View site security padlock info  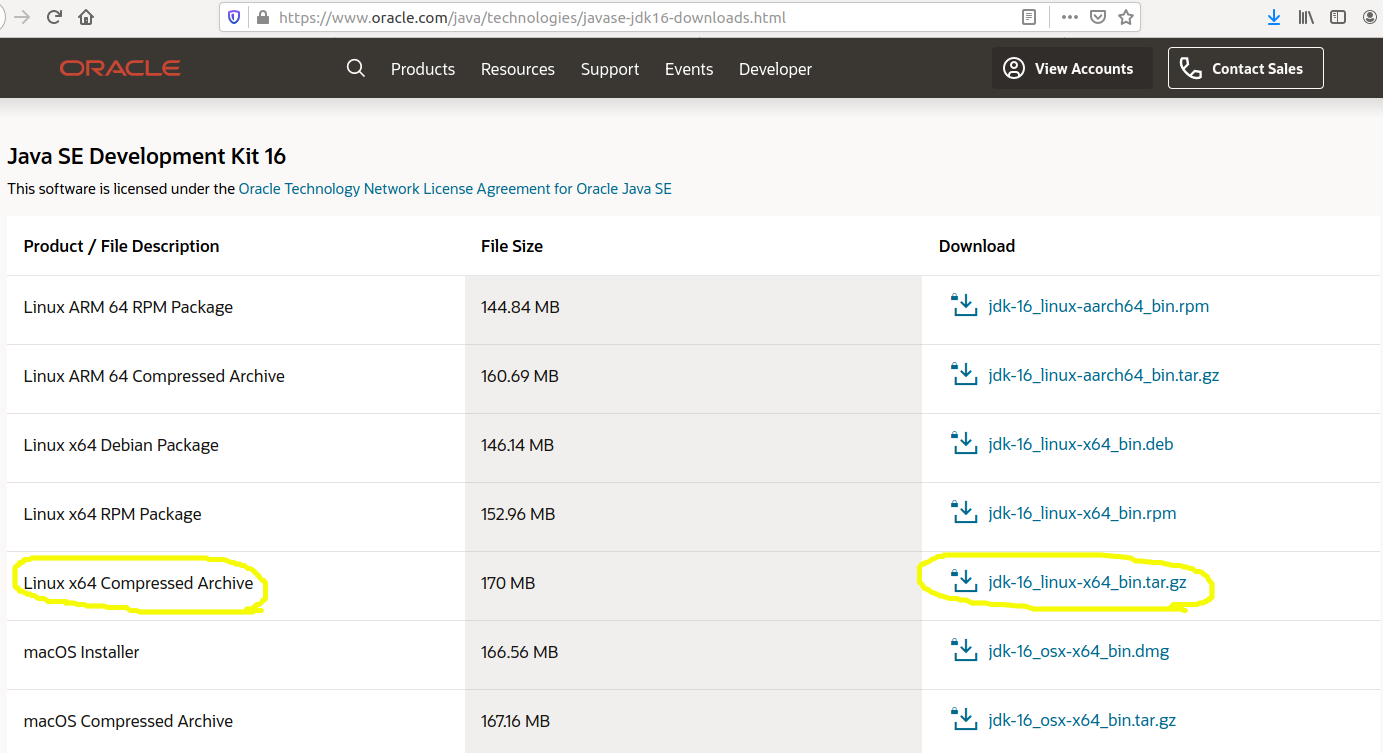(x=263, y=17)
